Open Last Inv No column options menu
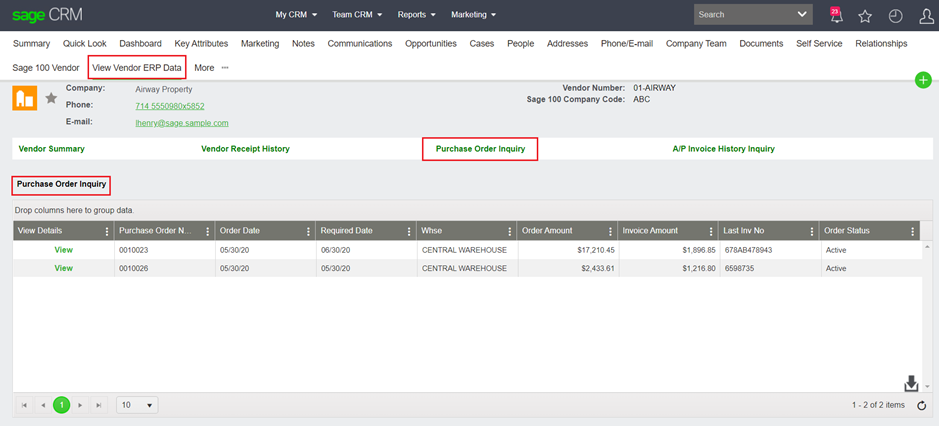This screenshot has width=939, height=426. pyautogui.click(x=812, y=231)
